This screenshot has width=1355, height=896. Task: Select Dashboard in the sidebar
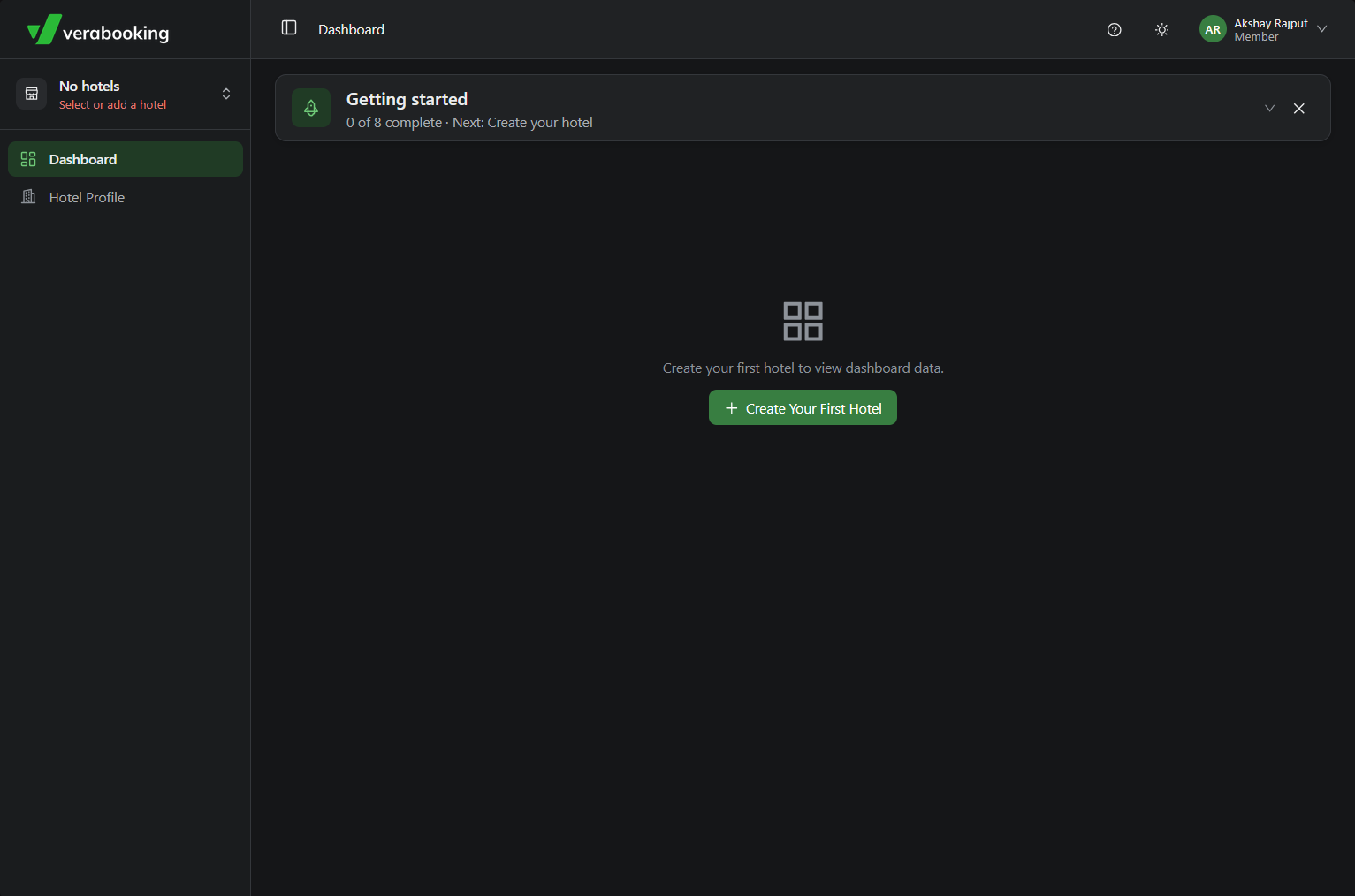[126, 159]
